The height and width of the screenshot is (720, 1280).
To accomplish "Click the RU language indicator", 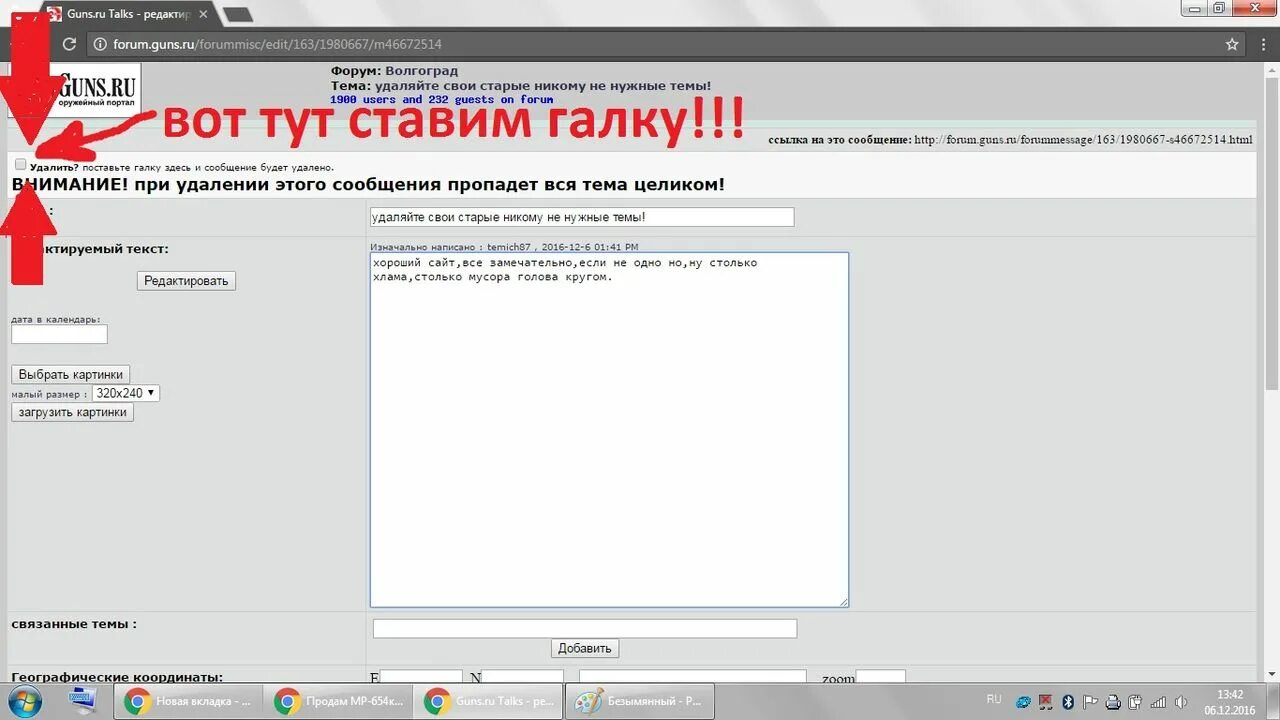I will (x=994, y=699).
